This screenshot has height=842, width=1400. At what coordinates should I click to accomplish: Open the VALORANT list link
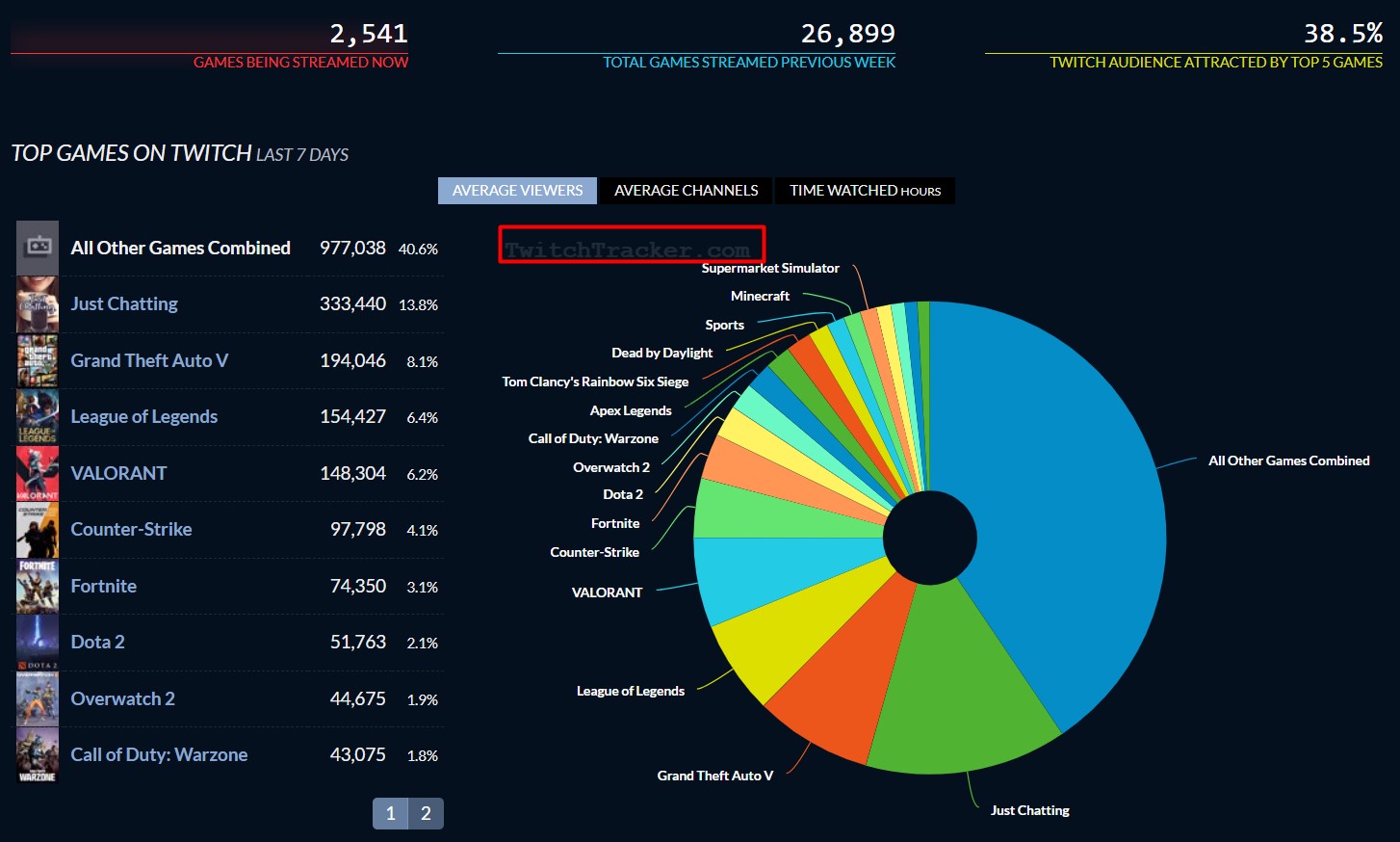(x=118, y=473)
